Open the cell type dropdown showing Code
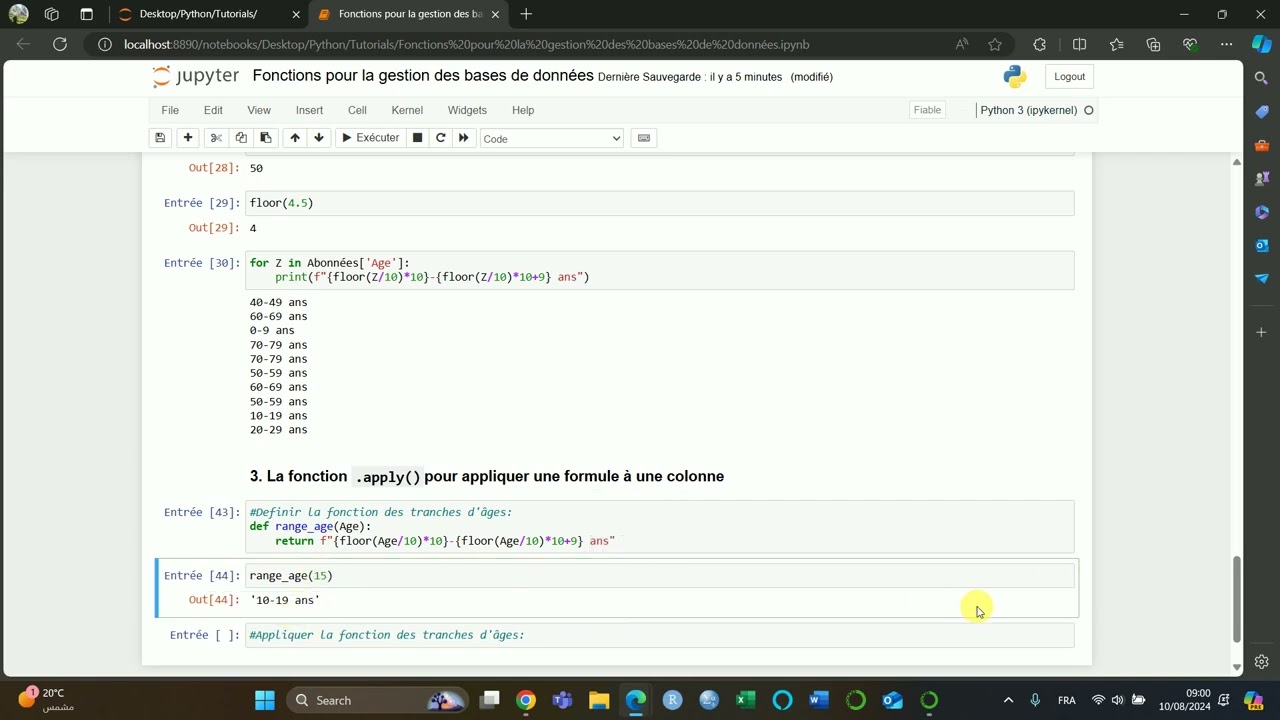1280x720 pixels. point(551,138)
